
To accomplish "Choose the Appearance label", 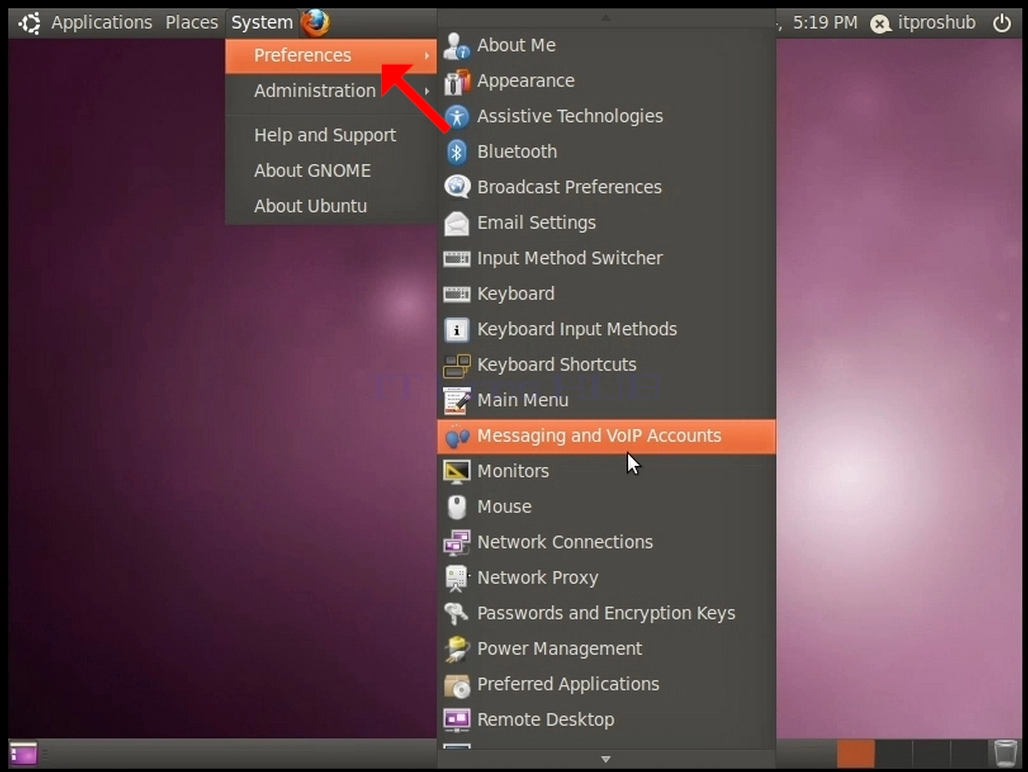I will [526, 81].
